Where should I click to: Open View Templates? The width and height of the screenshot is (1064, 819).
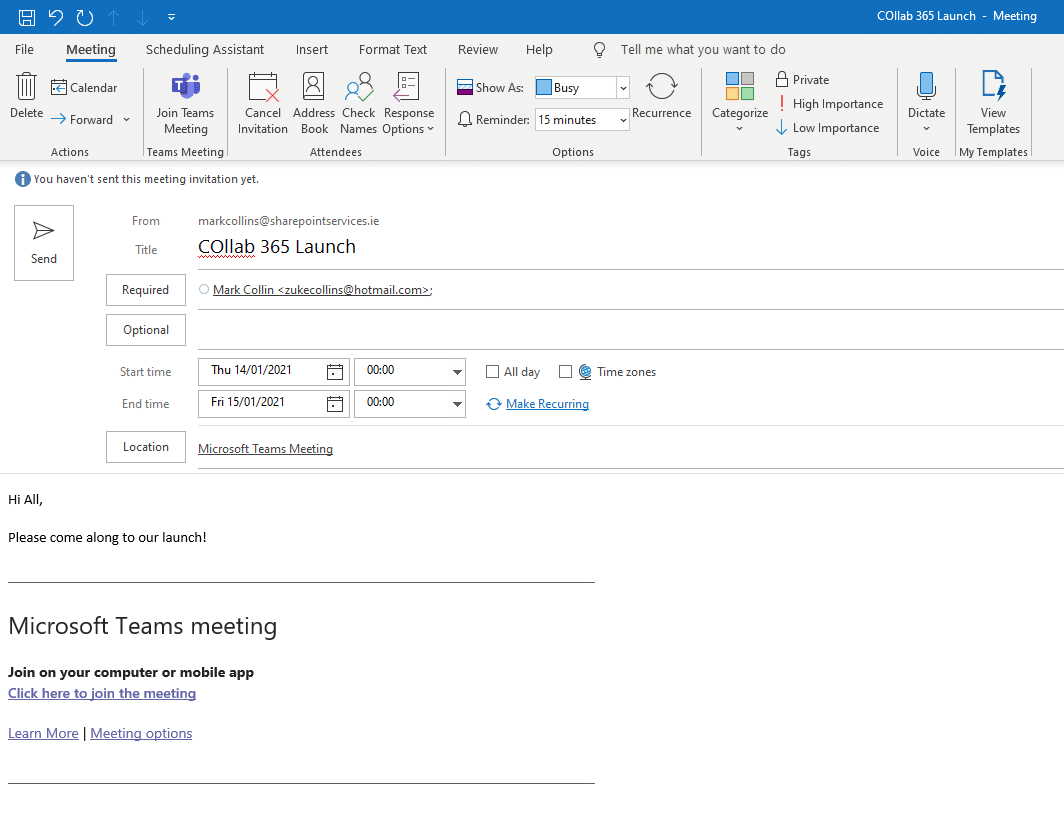point(993,104)
